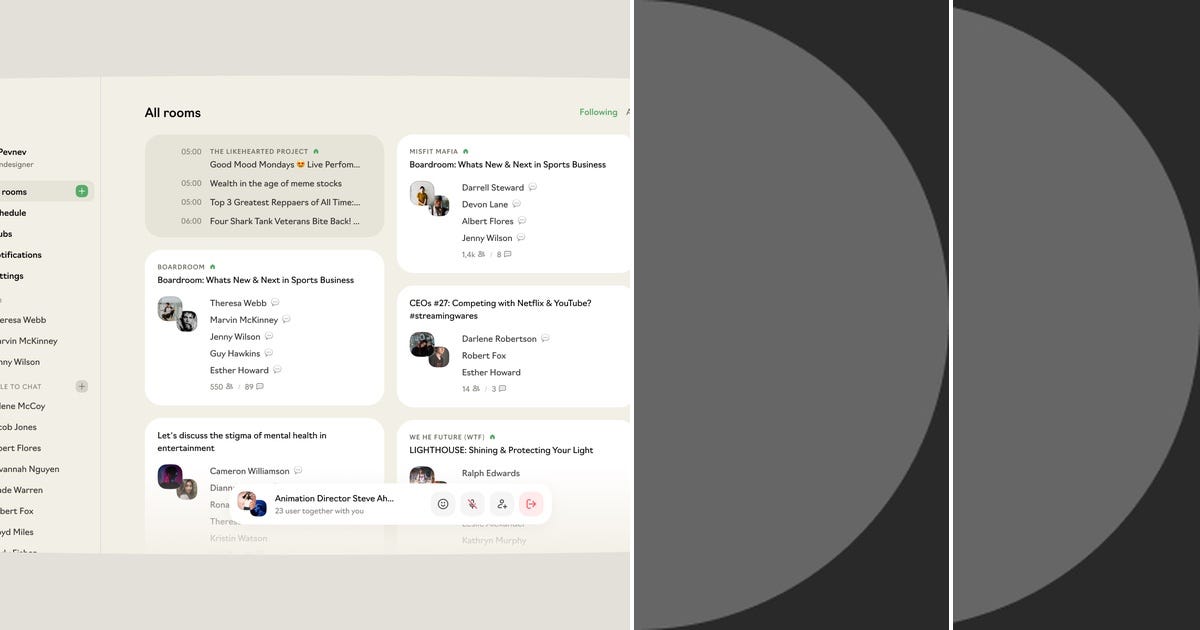This screenshot has height=630, width=1200.
Task: Click the speech bubble next to Devon Lane
Action: click(x=516, y=204)
